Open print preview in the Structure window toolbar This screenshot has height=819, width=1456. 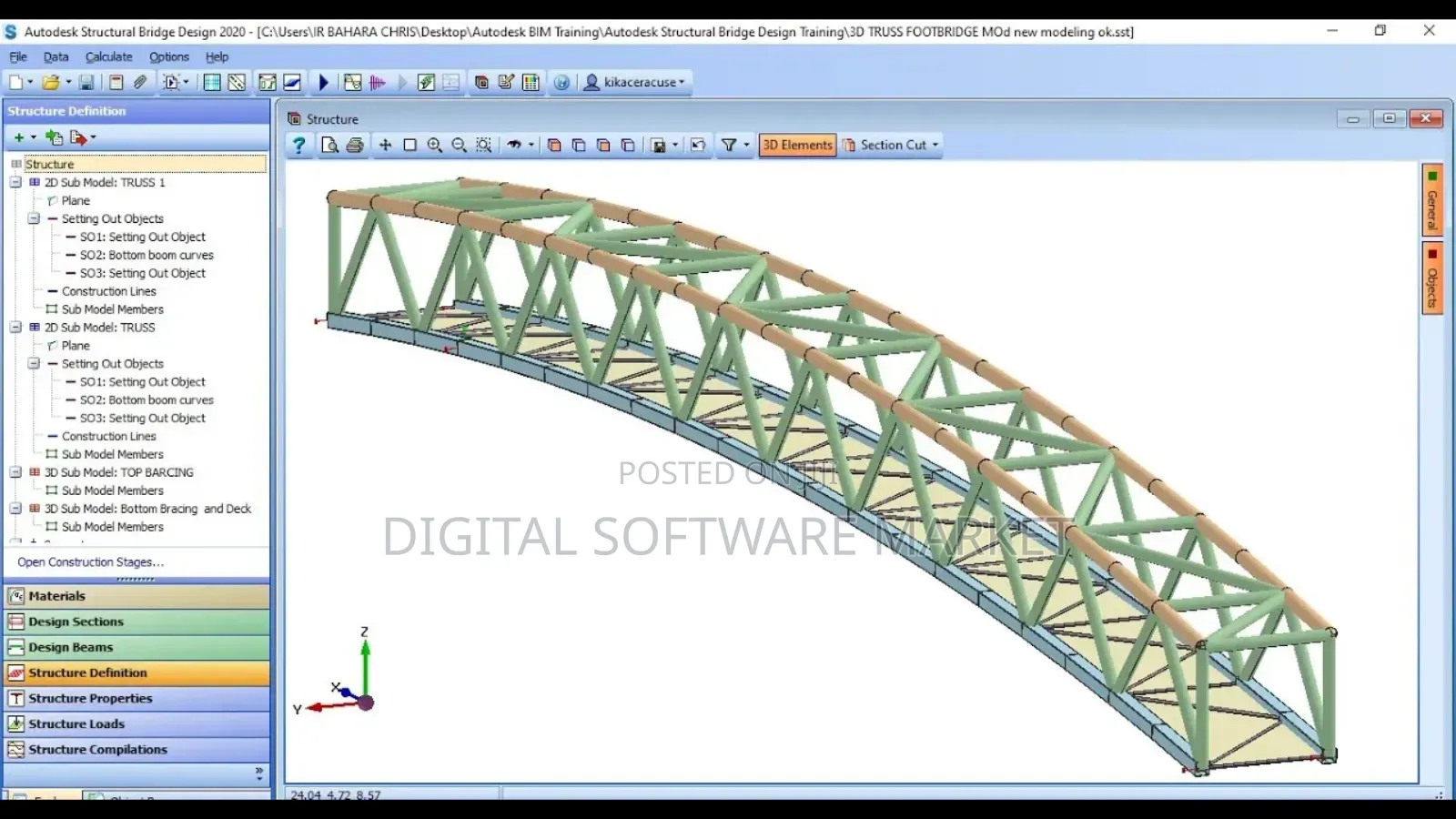[329, 145]
